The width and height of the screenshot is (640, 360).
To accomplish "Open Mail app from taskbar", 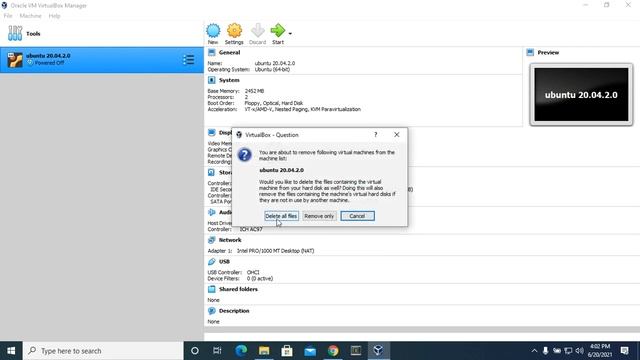I will tap(310, 351).
